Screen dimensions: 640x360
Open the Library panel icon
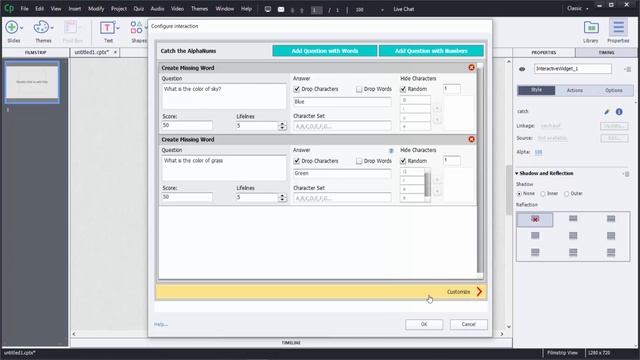click(x=591, y=28)
